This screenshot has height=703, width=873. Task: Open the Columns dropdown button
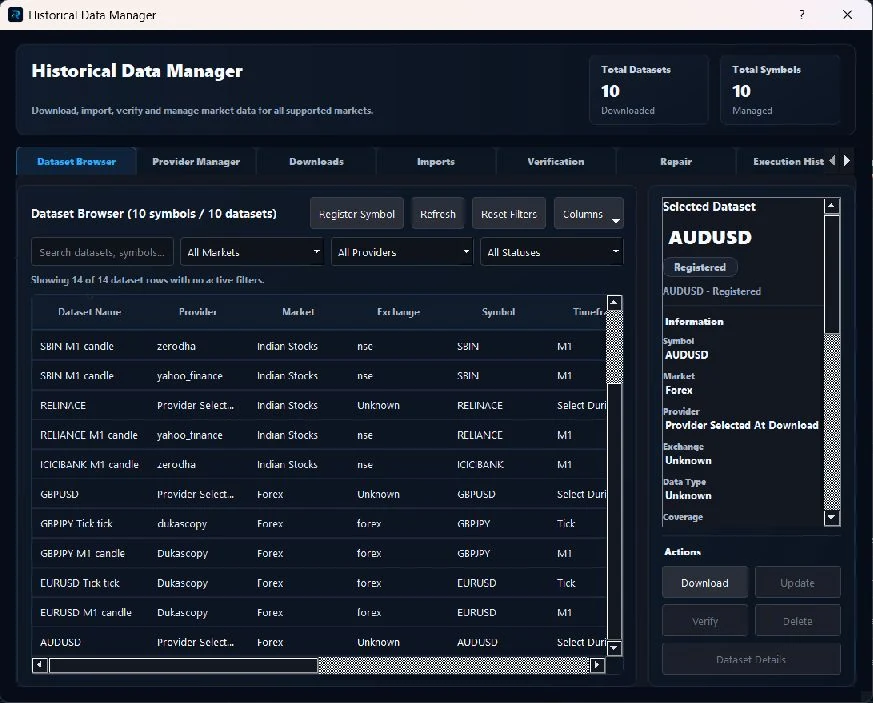click(x=588, y=214)
